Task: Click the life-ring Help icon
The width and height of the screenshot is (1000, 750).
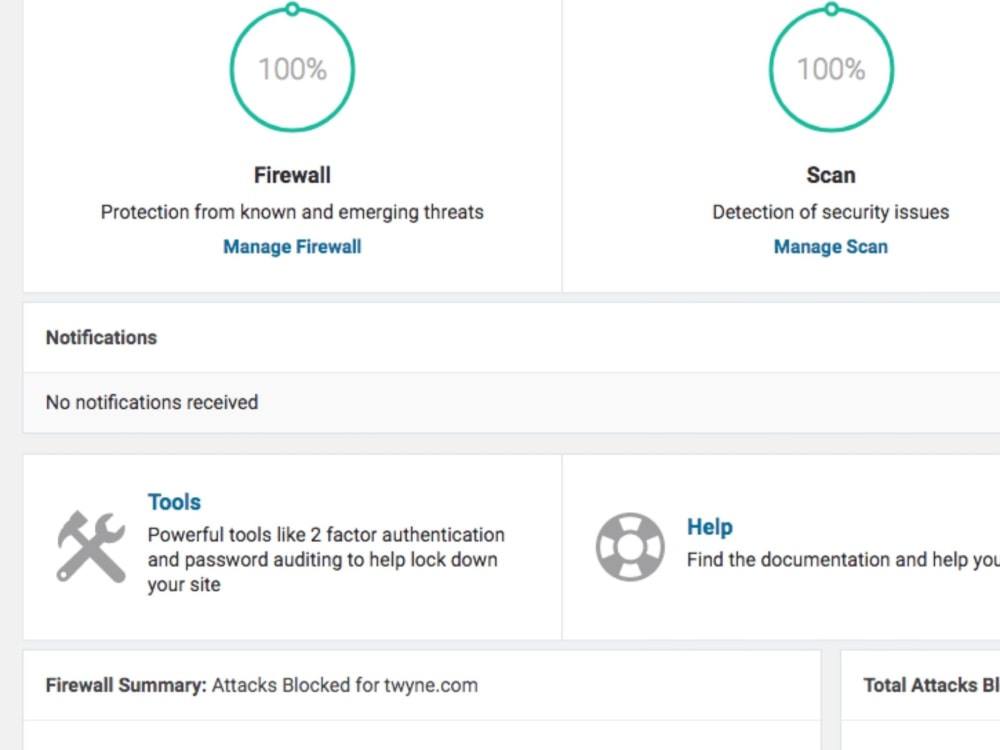Action: point(630,546)
